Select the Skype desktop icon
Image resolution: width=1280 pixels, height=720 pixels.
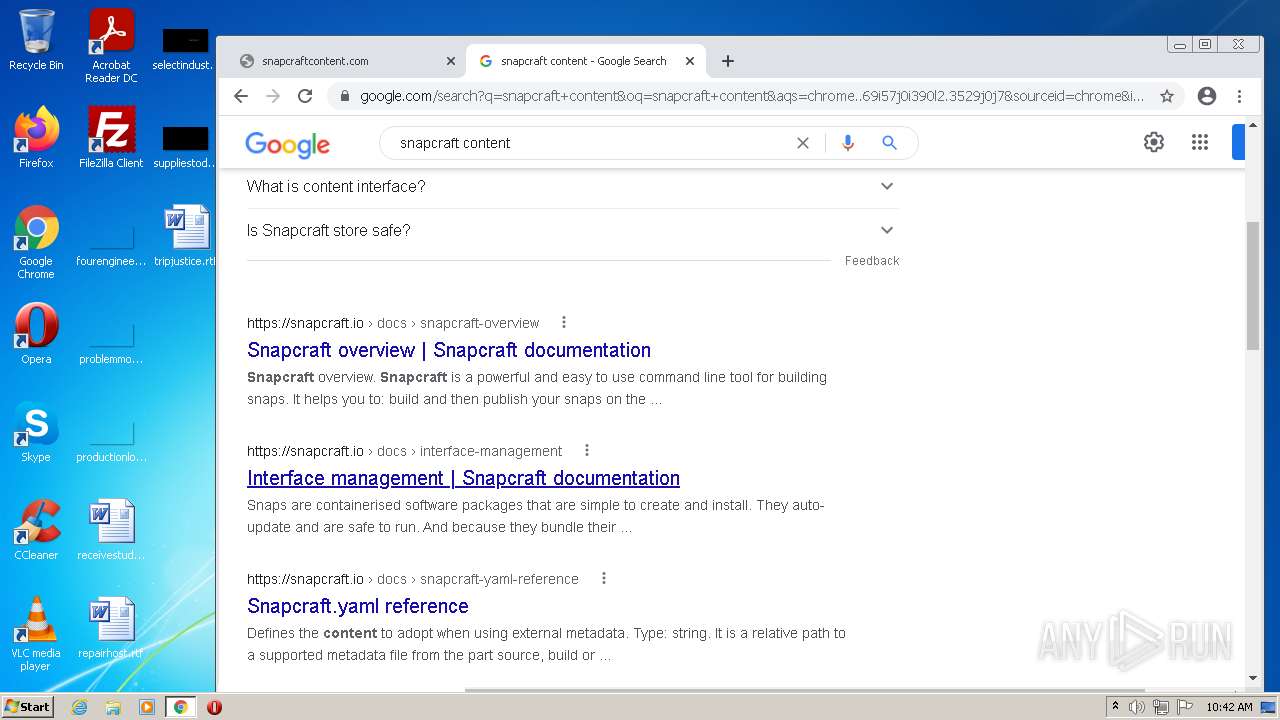coord(36,432)
